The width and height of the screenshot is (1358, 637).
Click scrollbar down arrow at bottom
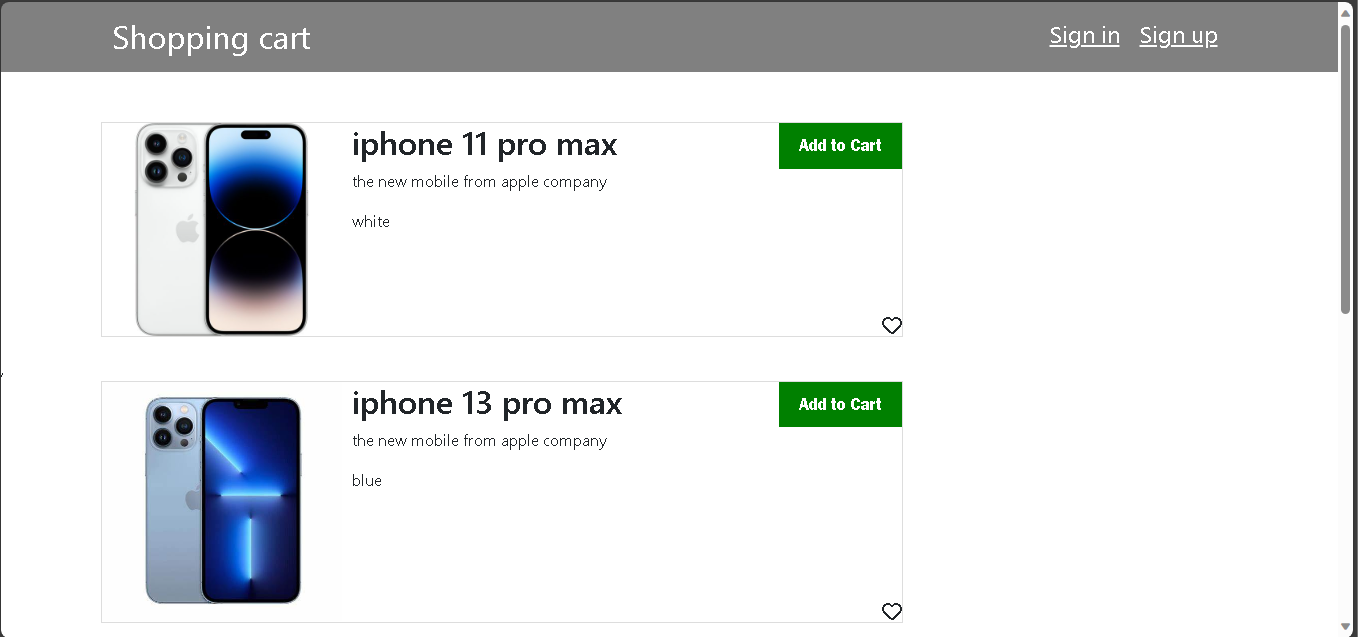(1345, 626)
